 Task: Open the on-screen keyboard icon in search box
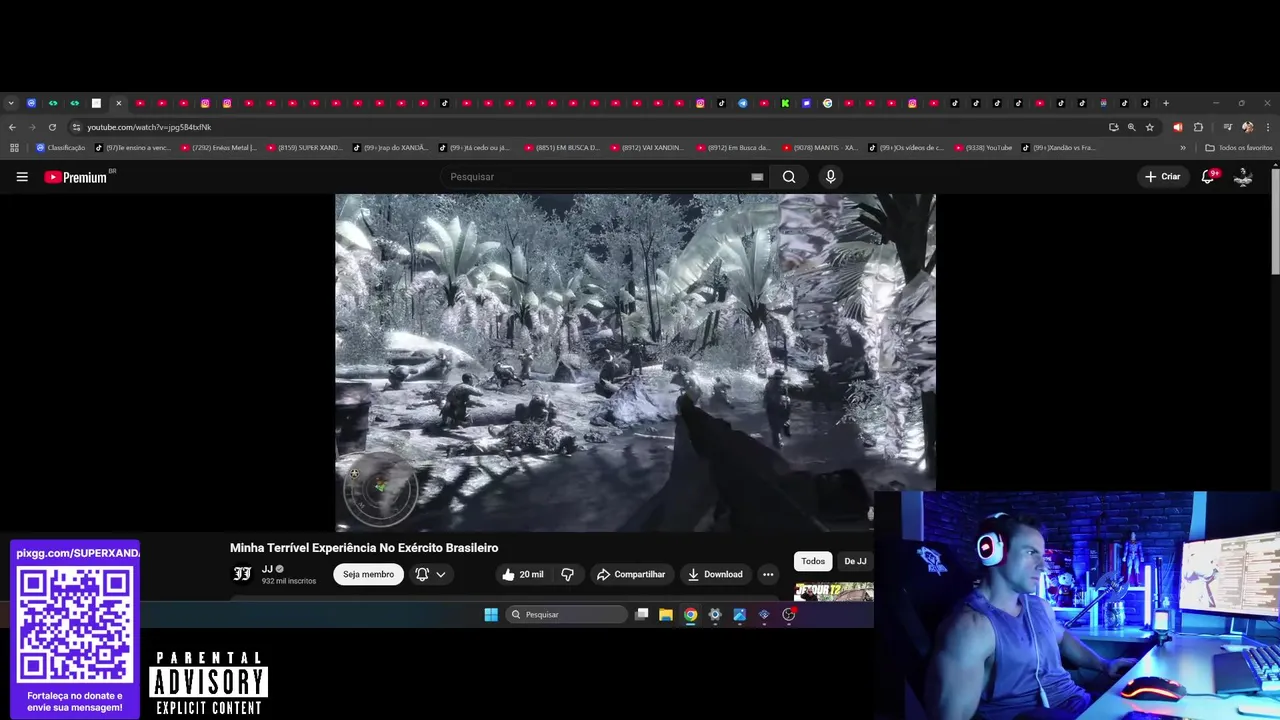pyautogui.click(x=757, y=177)
